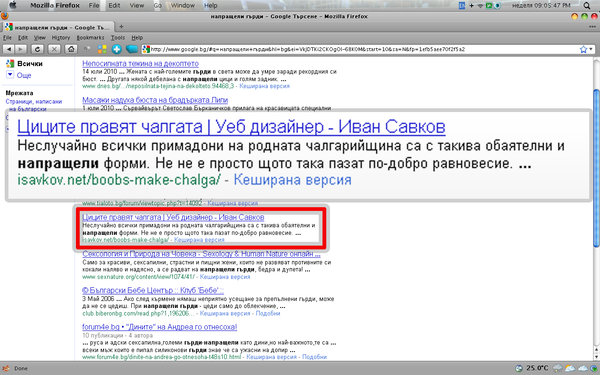This screenshot has width=600, height=375.
Task: Open the macOS Edit menu
Action: 114,5
